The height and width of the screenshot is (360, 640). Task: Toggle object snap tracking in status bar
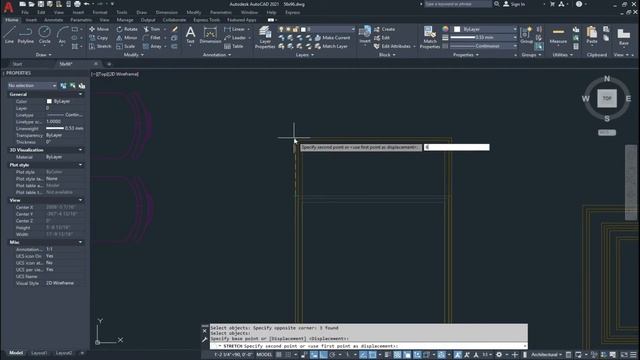pos(363,355)
